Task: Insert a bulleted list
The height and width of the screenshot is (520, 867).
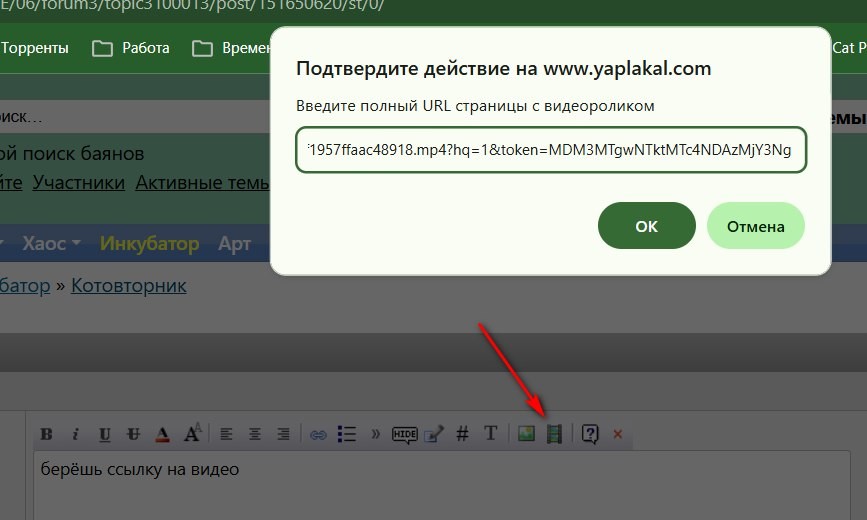Action: point(347,434)
